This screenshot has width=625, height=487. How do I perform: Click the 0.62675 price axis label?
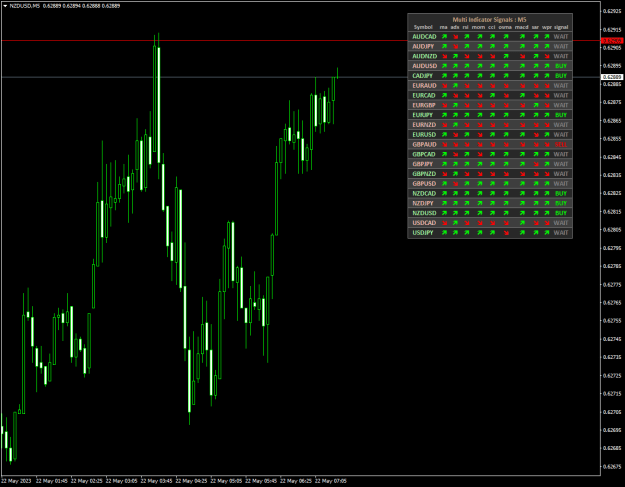pos(612,467)
